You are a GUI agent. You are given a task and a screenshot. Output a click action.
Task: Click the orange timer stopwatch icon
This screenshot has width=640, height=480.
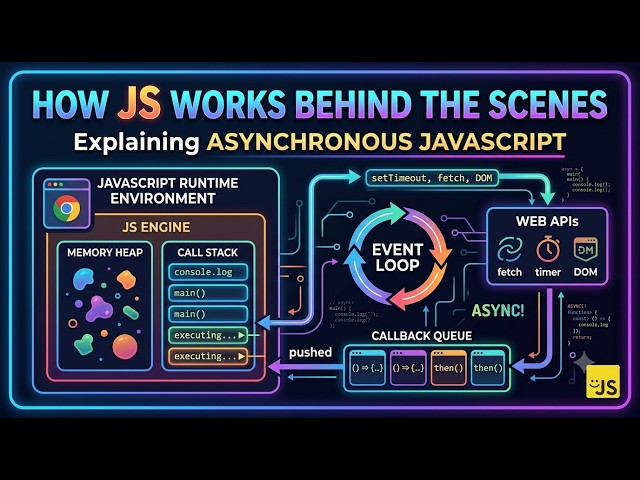point(548,249)
